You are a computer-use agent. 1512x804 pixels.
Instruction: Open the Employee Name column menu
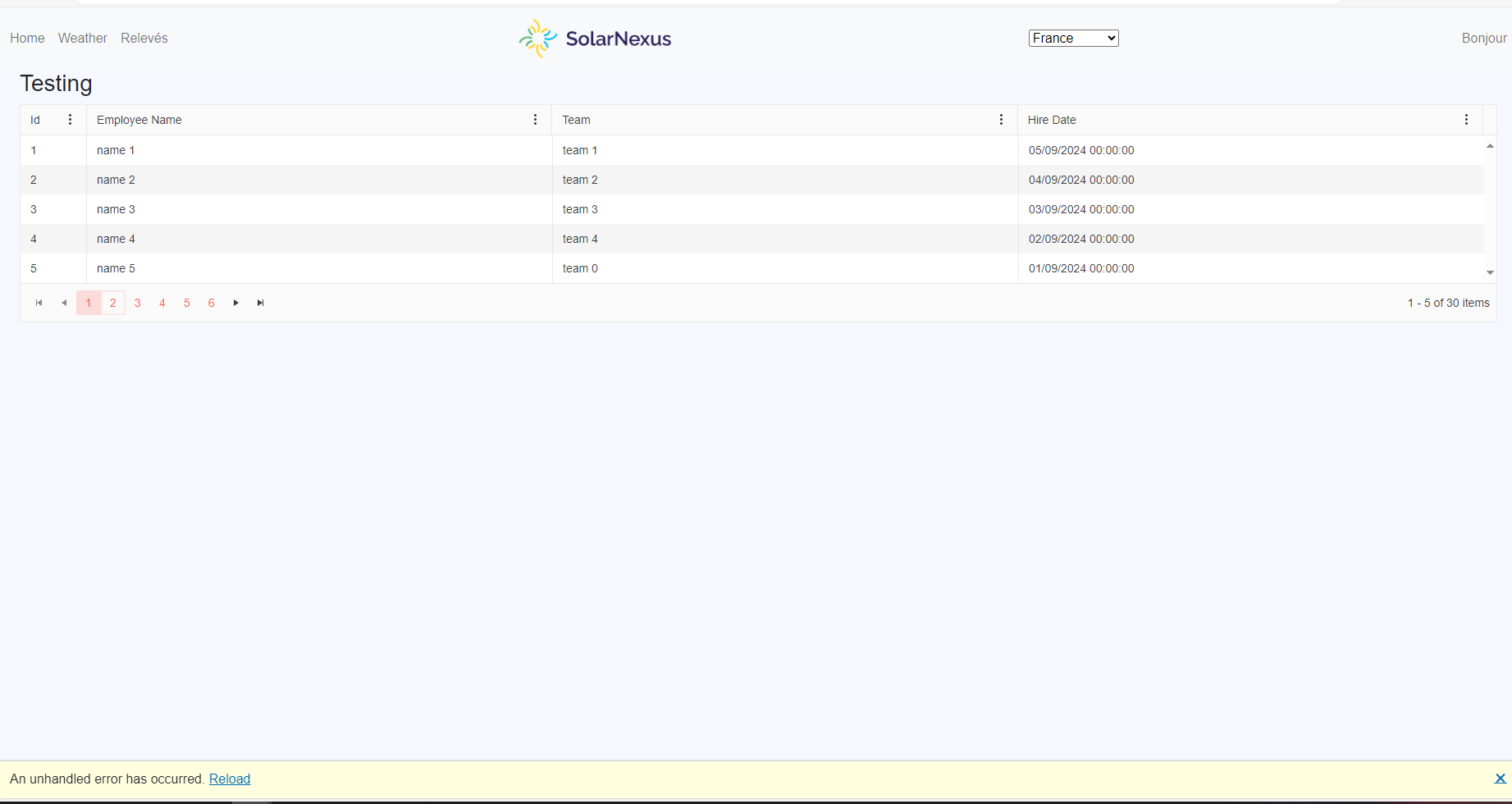(x=535, y=120)
